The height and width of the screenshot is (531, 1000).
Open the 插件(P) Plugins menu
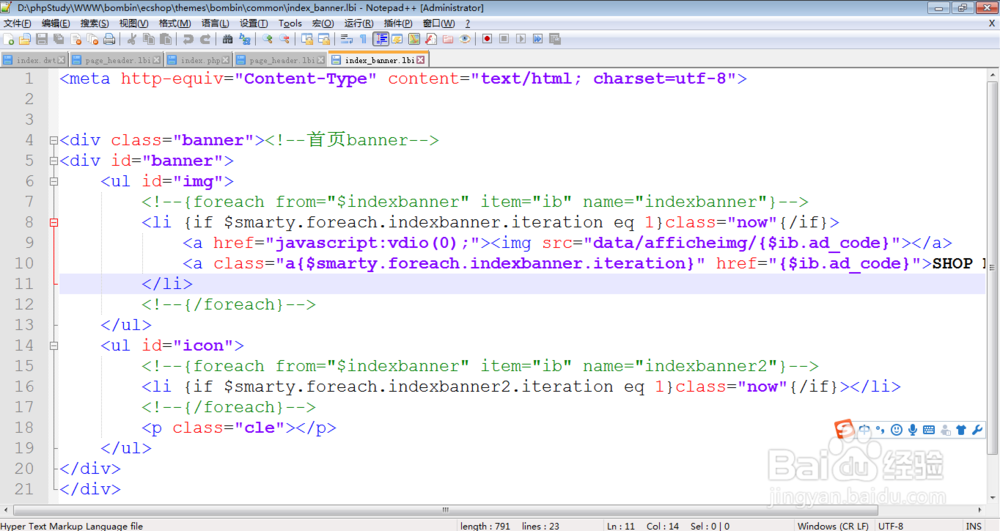click(x=398, y=23)
